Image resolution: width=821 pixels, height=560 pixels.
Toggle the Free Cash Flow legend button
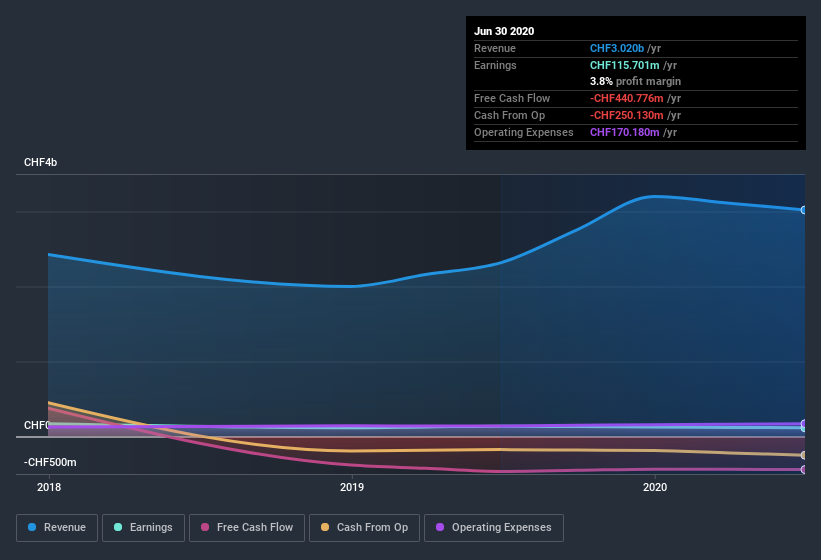pos(247,528)
